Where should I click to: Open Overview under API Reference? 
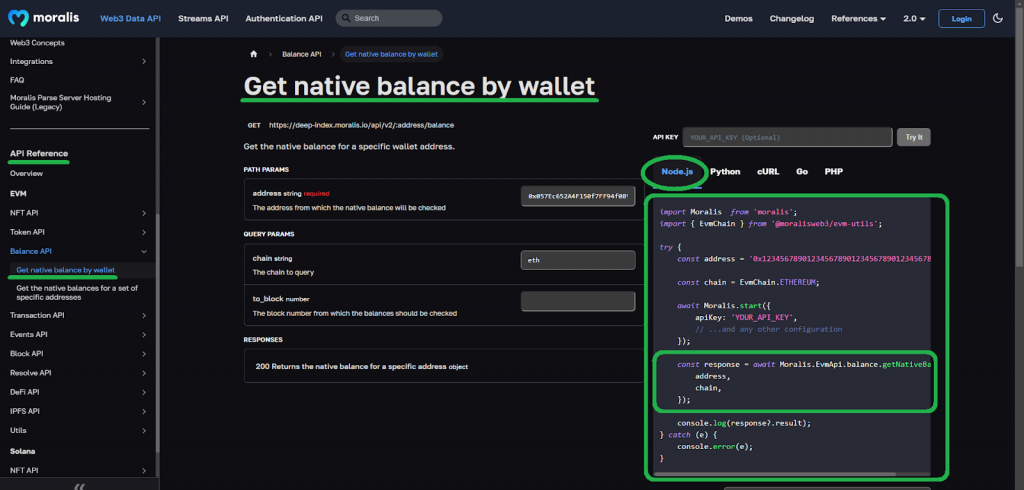[26, 174]
